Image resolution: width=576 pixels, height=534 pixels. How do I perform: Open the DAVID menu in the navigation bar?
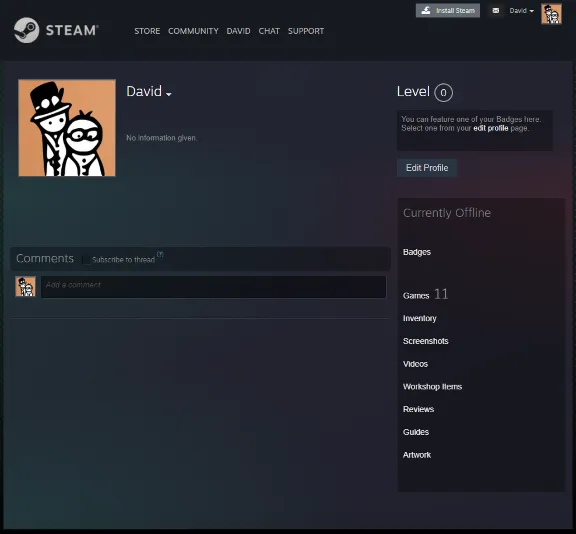tap(238, 31)
